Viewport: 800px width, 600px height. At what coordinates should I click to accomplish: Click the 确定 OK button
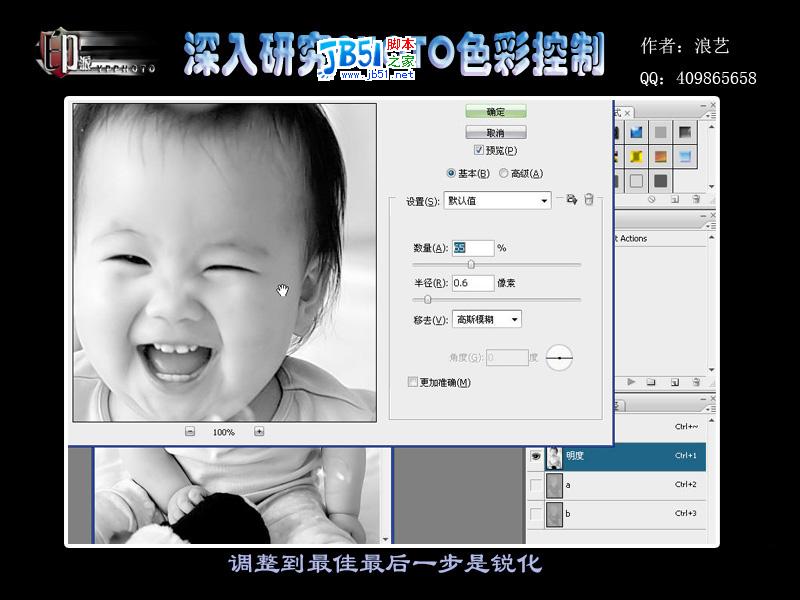coord(496,112)
